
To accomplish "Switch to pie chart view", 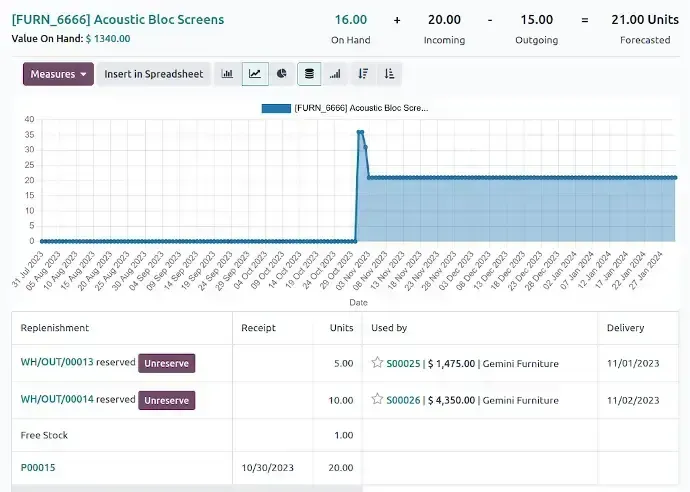I will coord(282,74).
